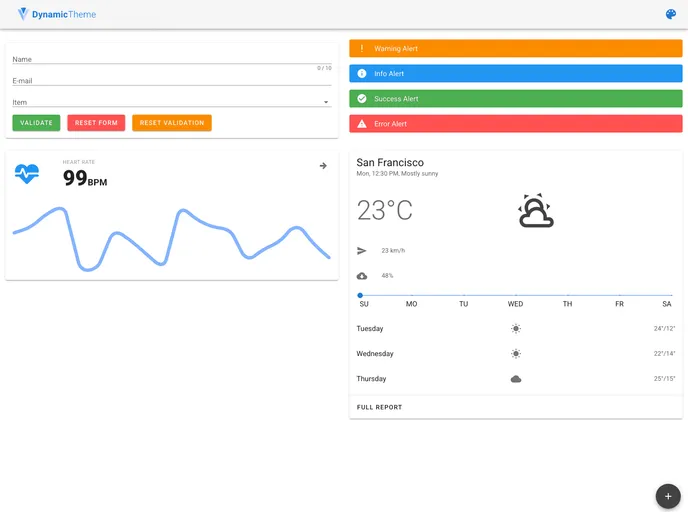Open the theme palette icon
688x512 pixels.
pos(670,14)
